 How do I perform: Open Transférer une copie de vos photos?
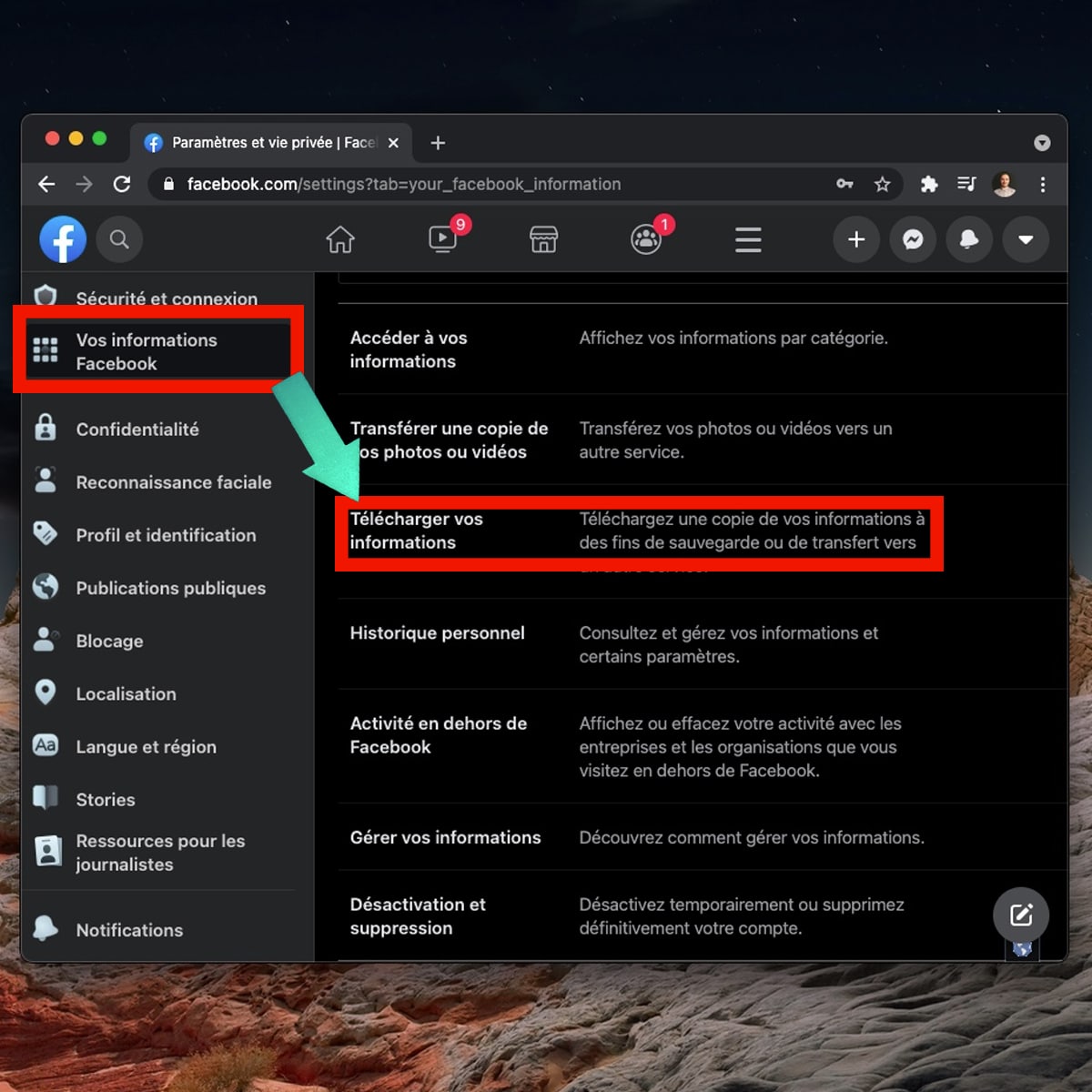click(x=703, y=440)
